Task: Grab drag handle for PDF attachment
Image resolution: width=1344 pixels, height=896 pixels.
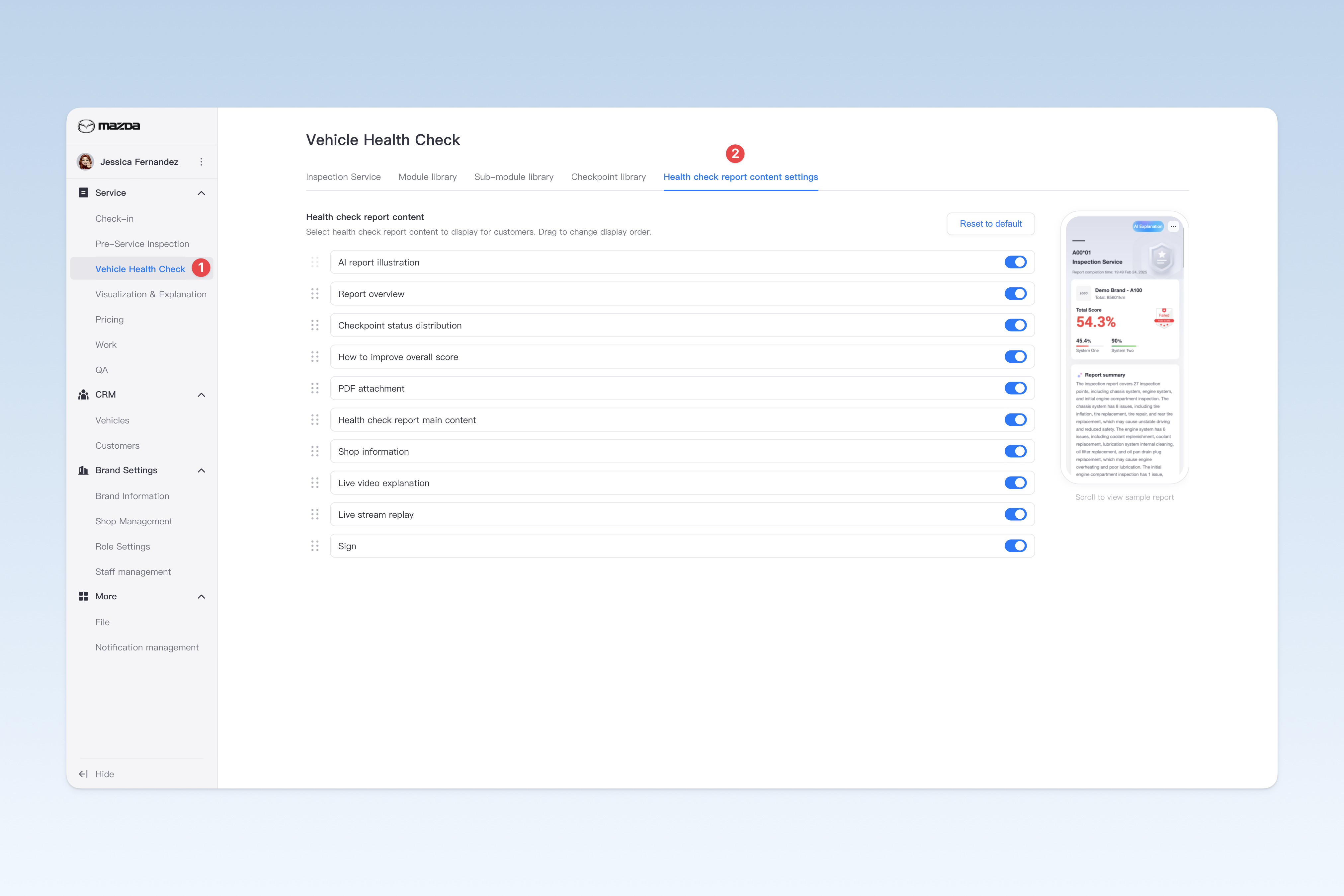Action: [x=315, y=388]
